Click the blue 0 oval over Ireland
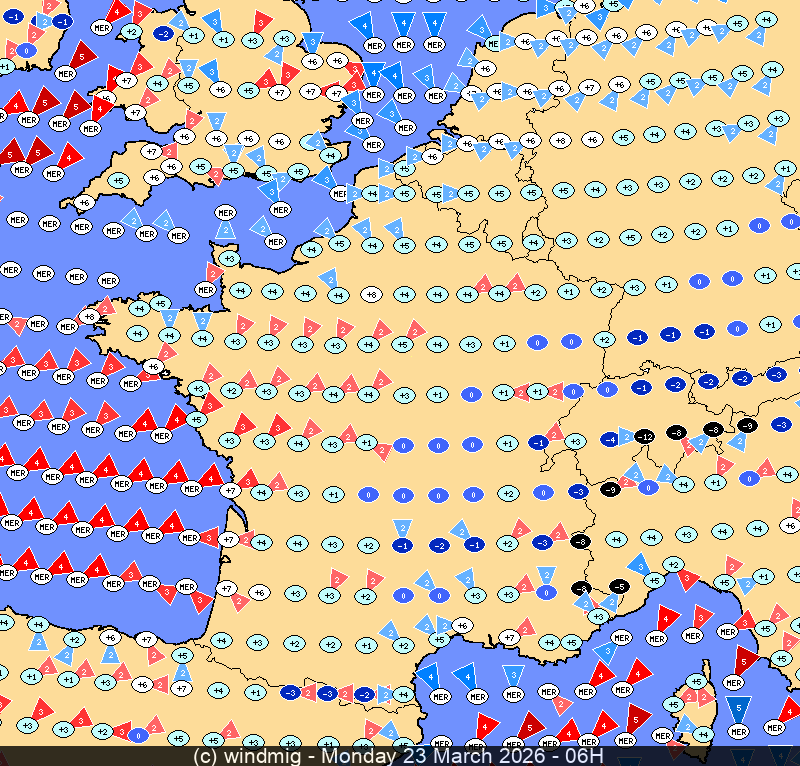This screenshot has width=800, height=766. click(x=26, y=50)
